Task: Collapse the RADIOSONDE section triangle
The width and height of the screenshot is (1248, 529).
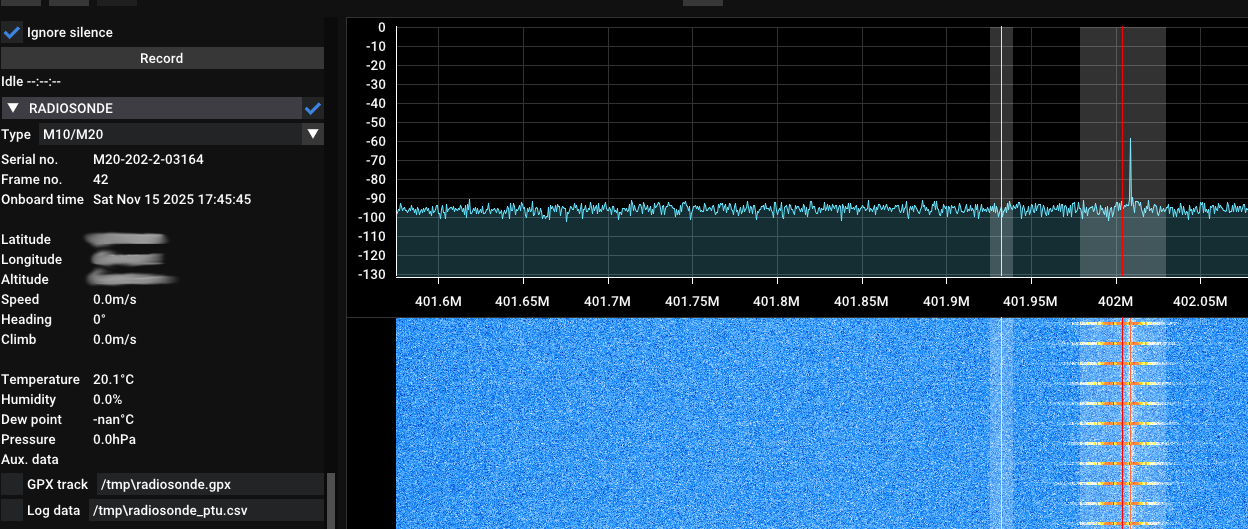Action: point(13,108)
